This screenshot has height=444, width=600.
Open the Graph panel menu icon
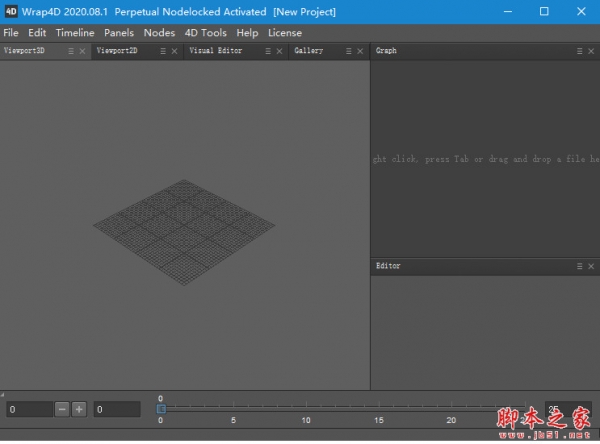[580, 51]
